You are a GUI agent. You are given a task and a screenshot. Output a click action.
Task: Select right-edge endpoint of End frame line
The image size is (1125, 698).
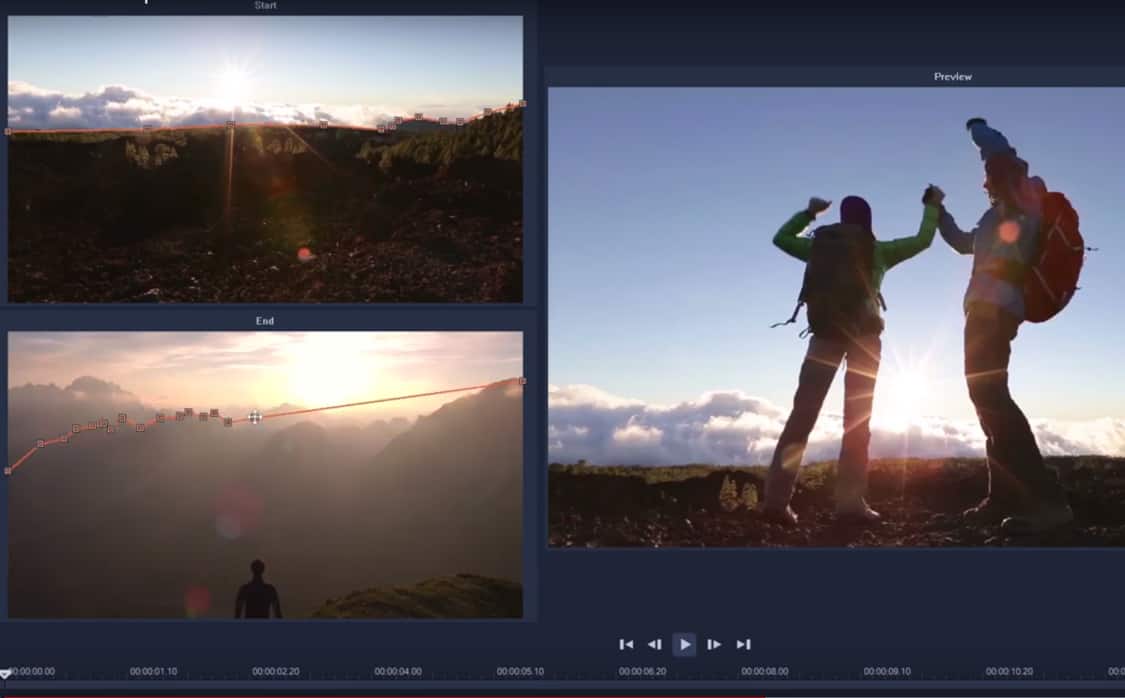pyautogui.click(x=521, y=380)
